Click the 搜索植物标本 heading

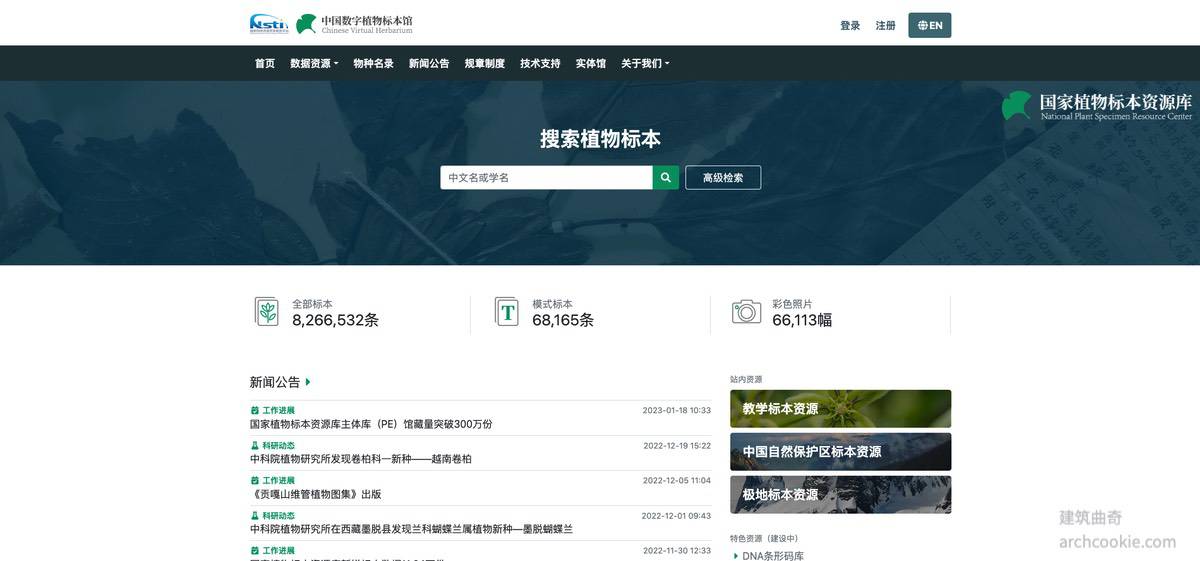tap(600, 139)
